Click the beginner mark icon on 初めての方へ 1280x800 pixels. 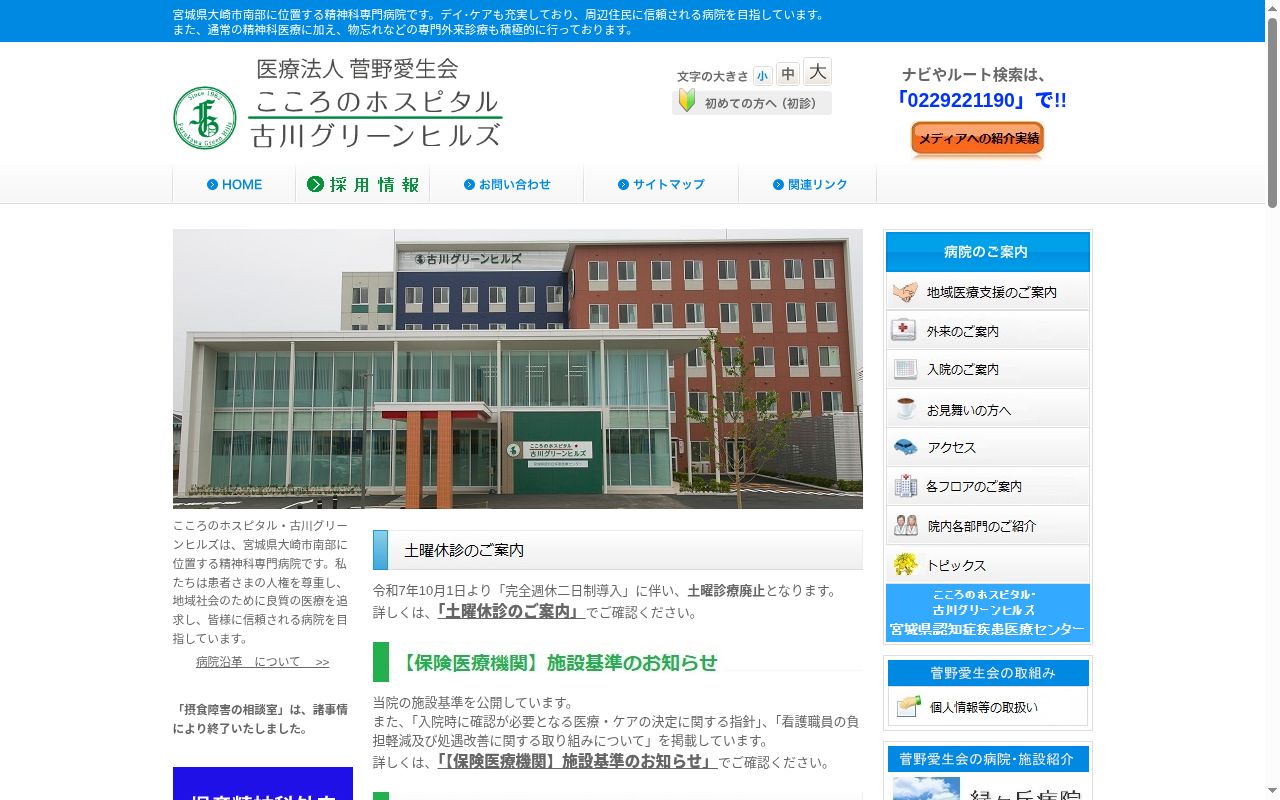point(687,101)
